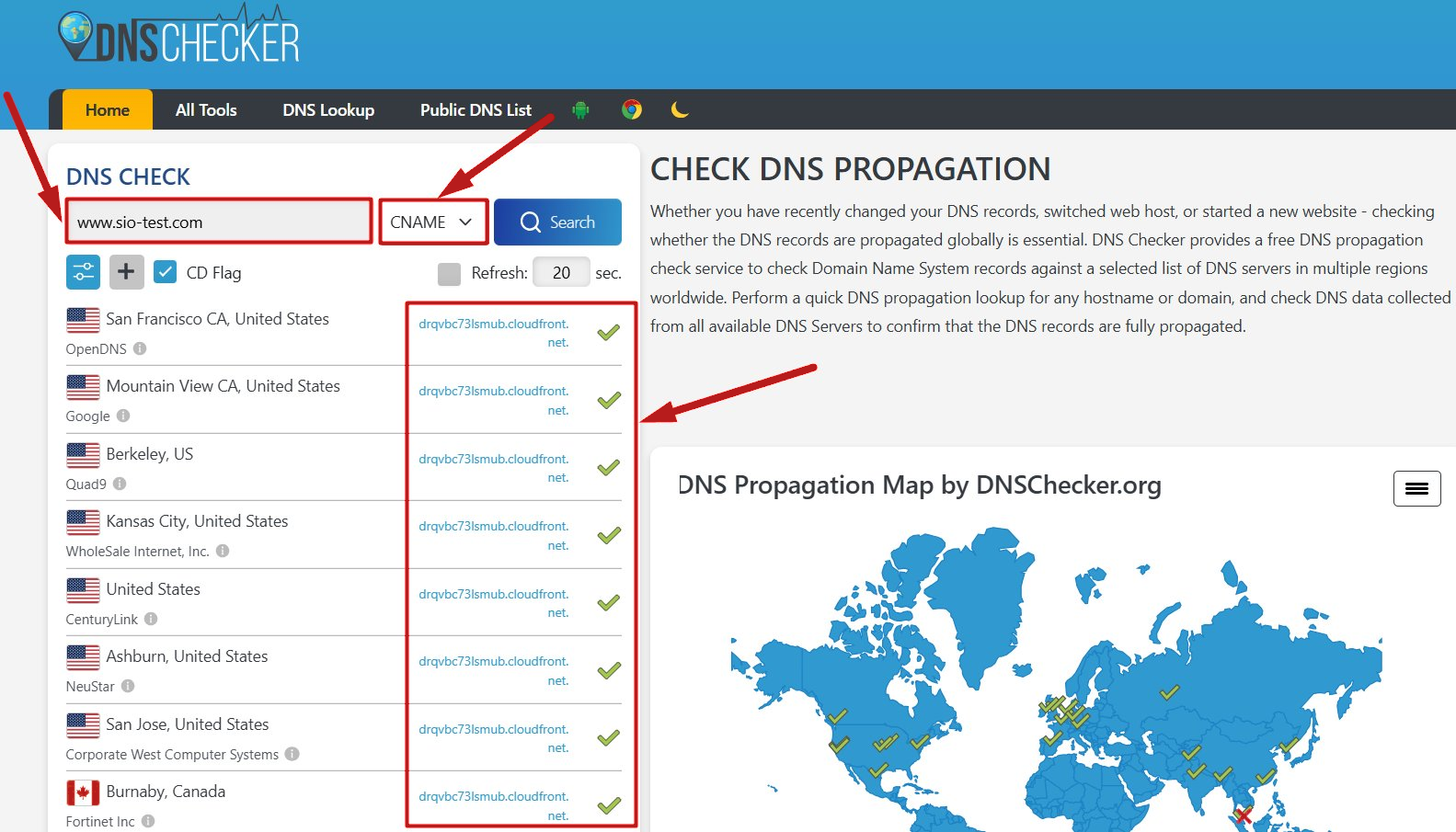This screenshot has width=1456, height=832.
Task: Edit the refresh interval value 20
Action: point(561,272)
